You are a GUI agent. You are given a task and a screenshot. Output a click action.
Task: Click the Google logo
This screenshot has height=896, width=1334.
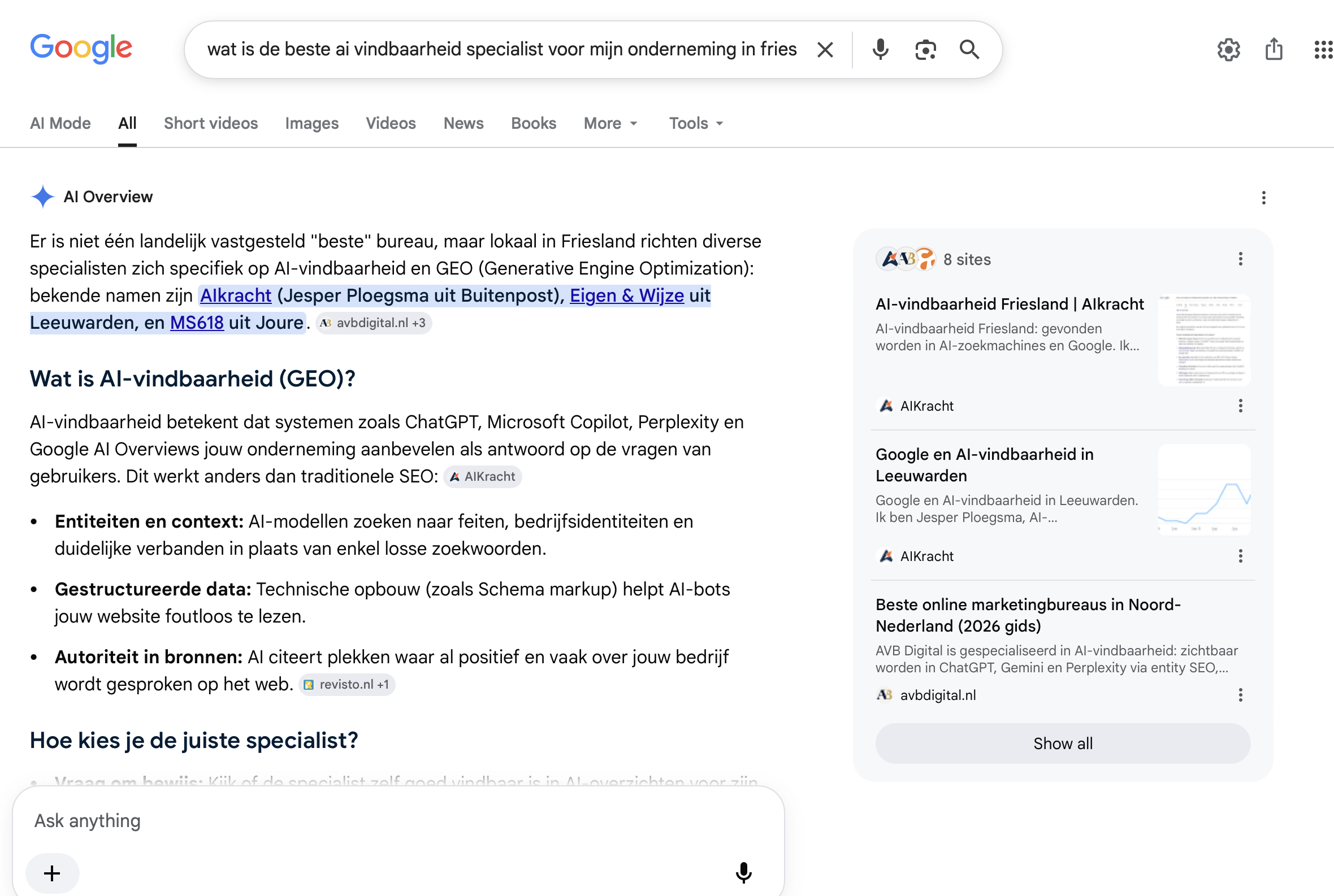(81, 49)
